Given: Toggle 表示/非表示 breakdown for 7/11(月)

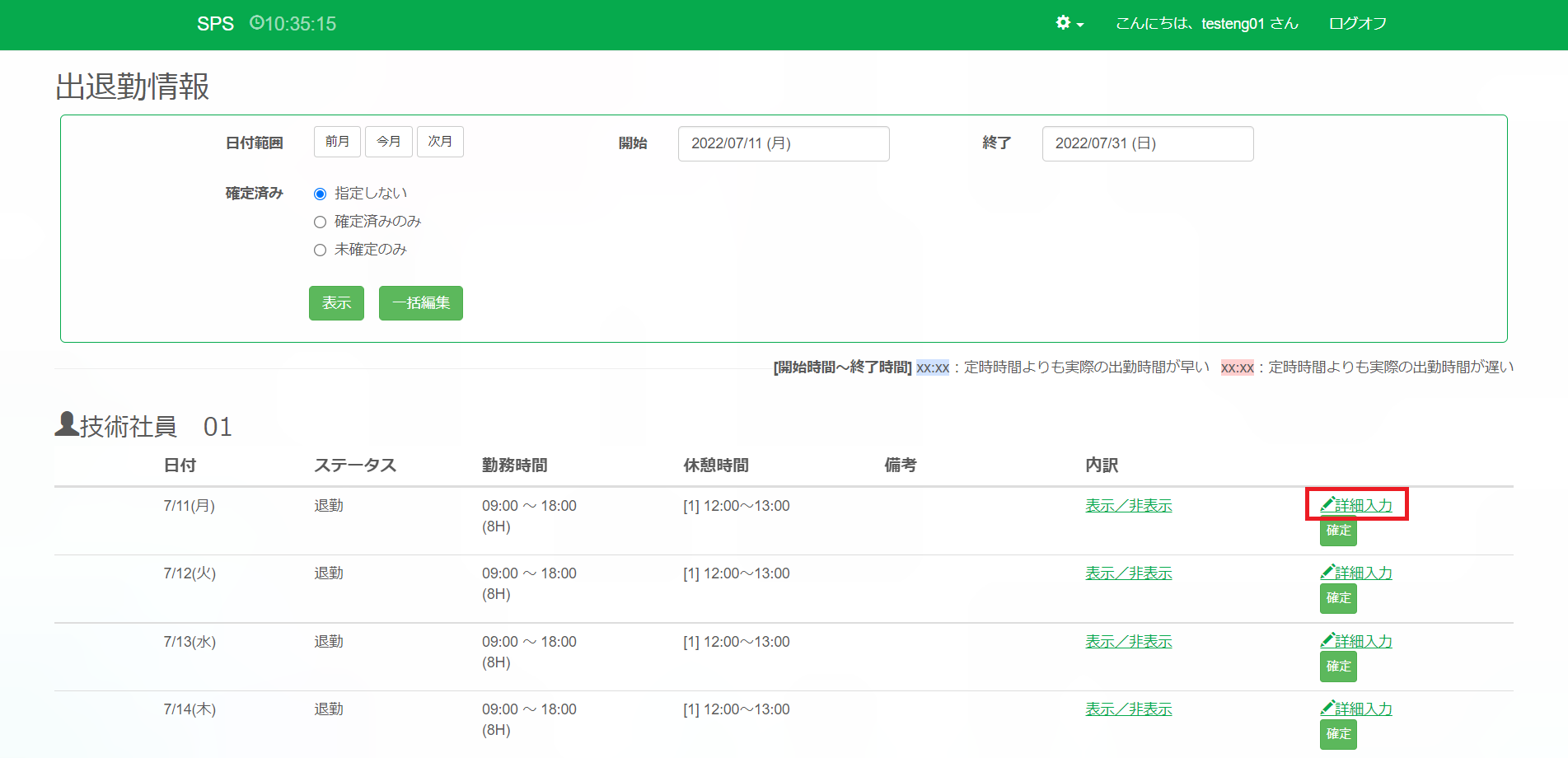Looking at the screenshot, I should (x=1128, y=505).
